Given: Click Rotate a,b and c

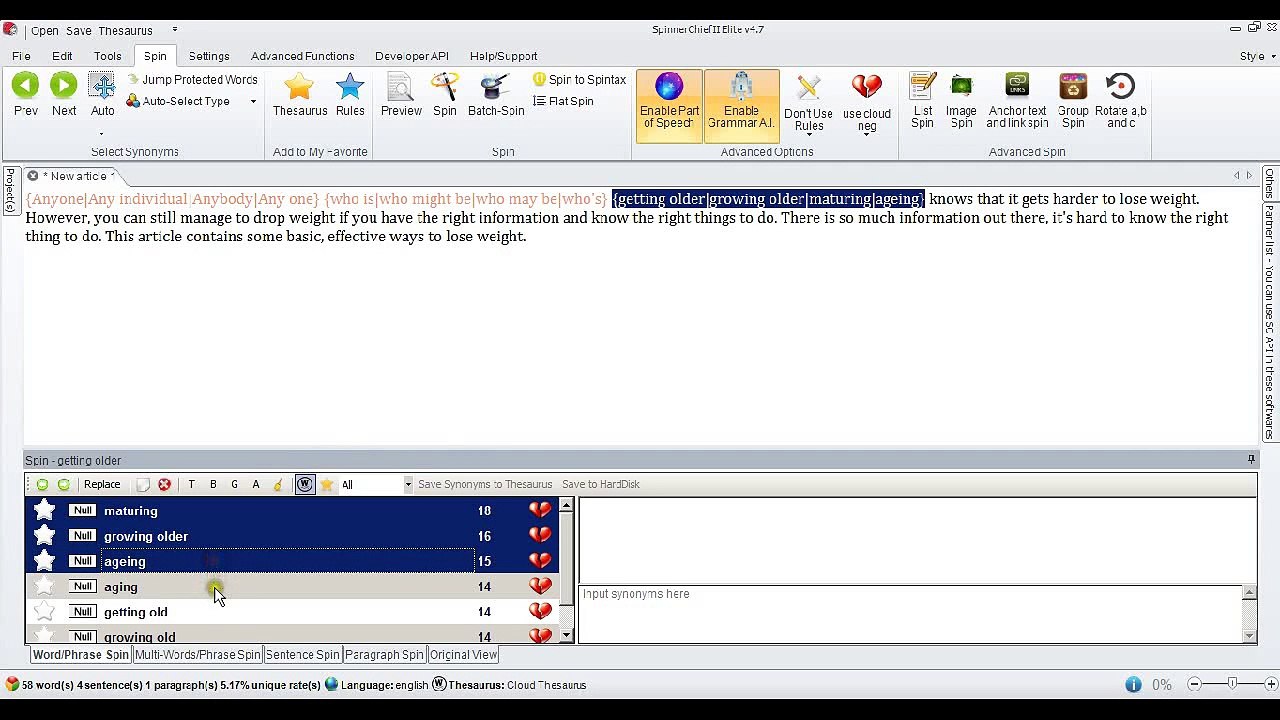Looking at the screenshot, I should [1121, 101].
